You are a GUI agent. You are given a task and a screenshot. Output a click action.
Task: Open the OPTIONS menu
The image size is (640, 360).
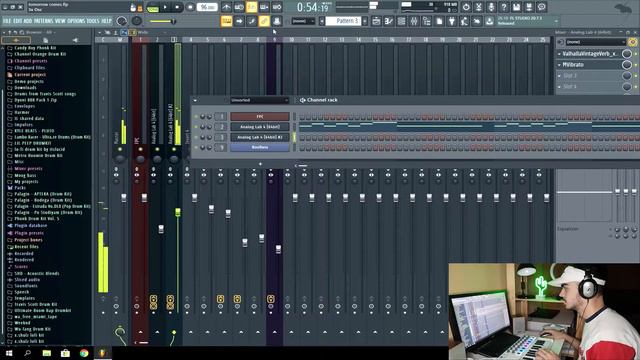tap(76, 21)
